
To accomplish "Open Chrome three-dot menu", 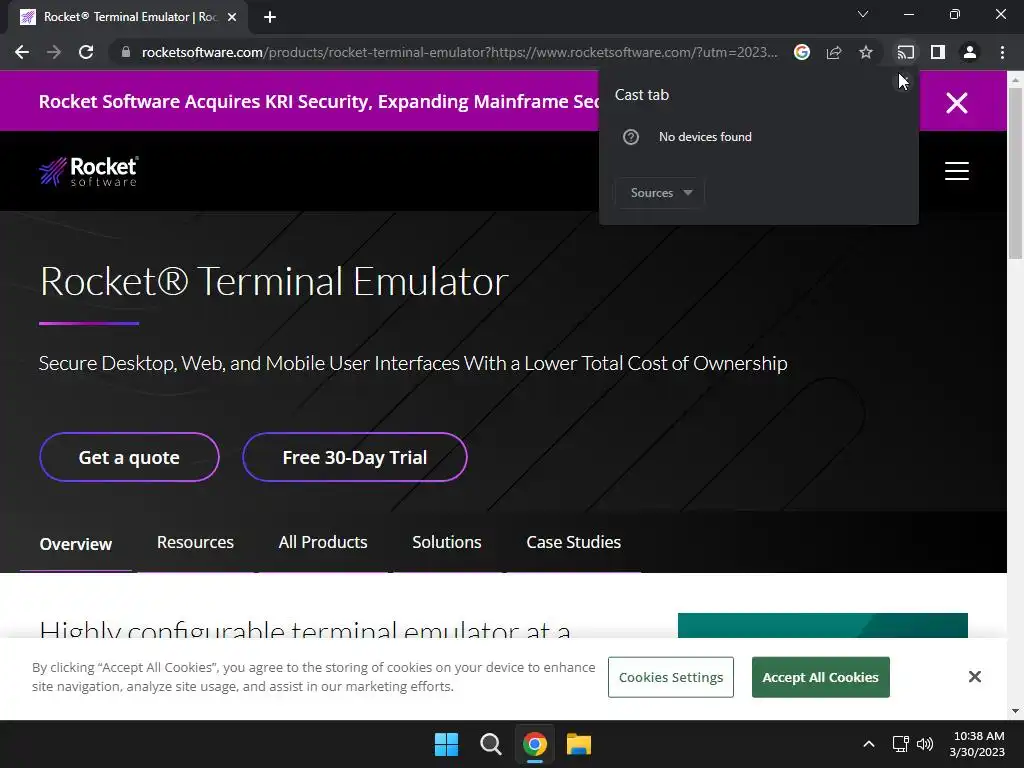I will pos(1002,52).
